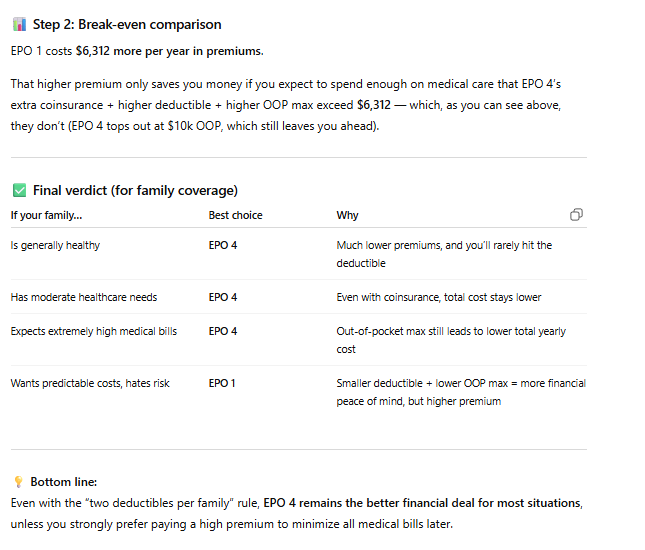Click the "Step 2: Break-even comparison" heading
The width and height of the screenshot is (645, 550).
point(127,24)
